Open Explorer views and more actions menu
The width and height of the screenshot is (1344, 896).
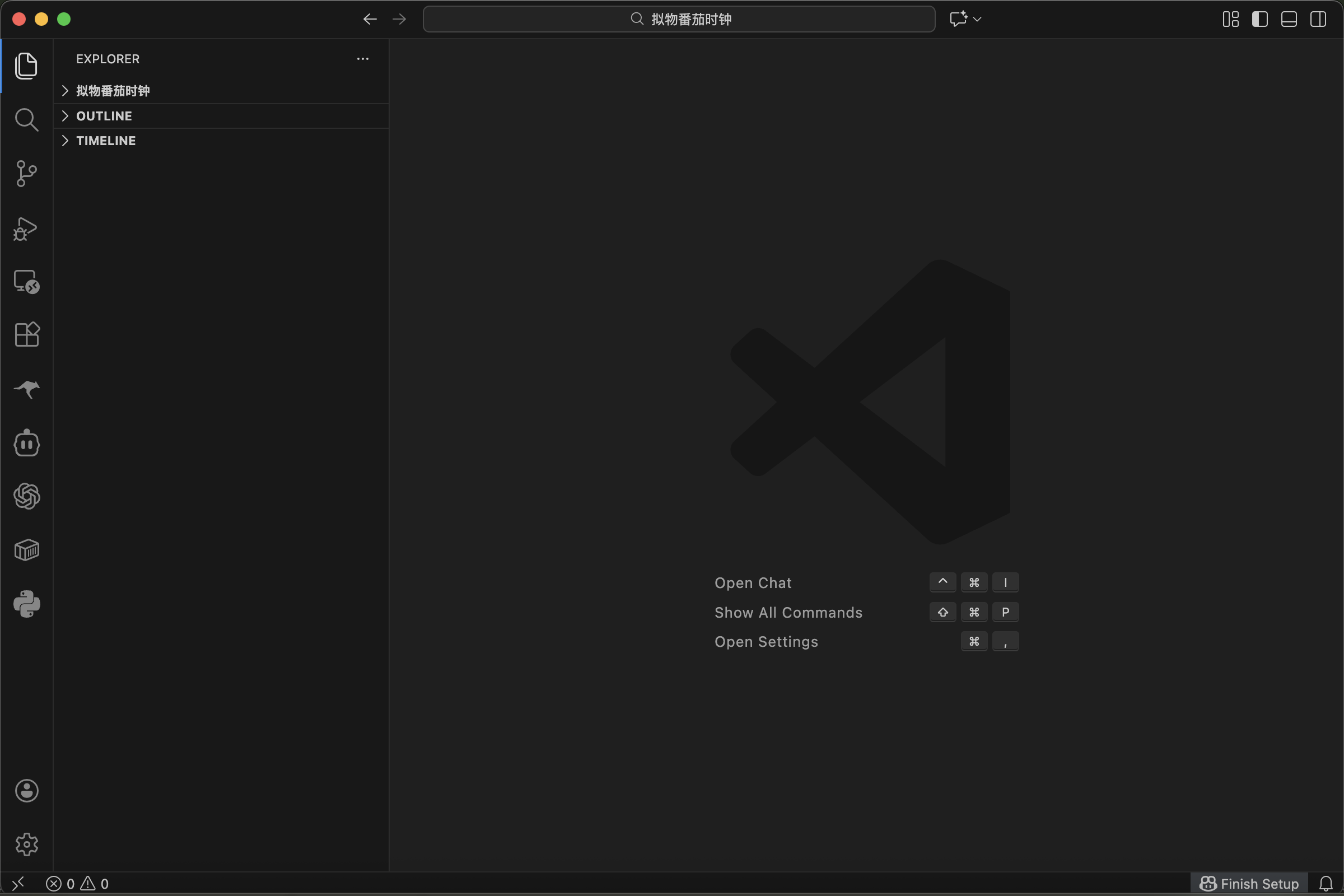[363, 59]
